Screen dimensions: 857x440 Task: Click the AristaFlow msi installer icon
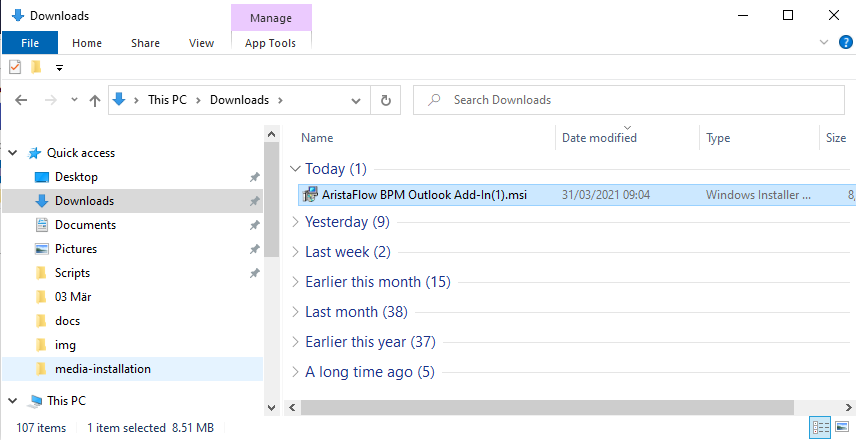tap(310, 195)
